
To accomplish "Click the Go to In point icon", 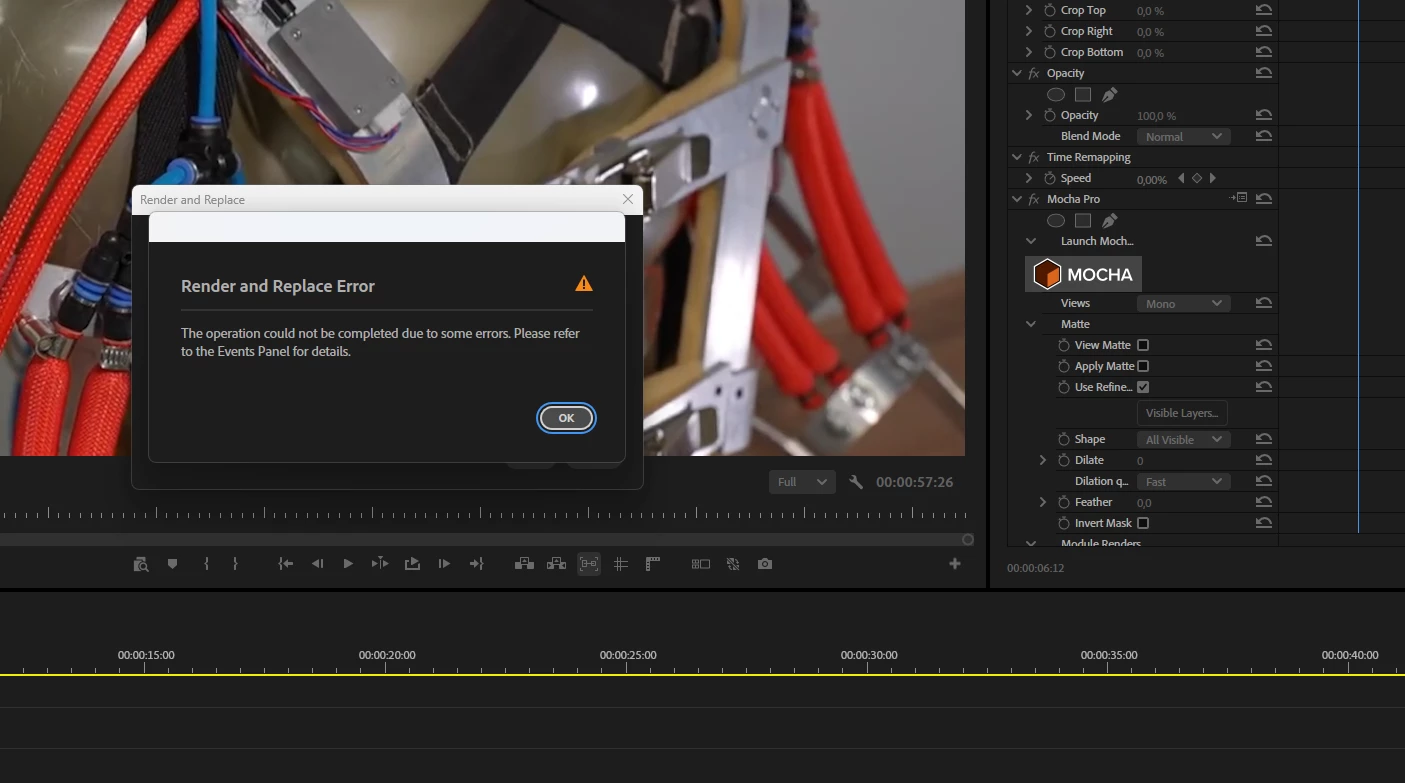I will tap(286, 564).
